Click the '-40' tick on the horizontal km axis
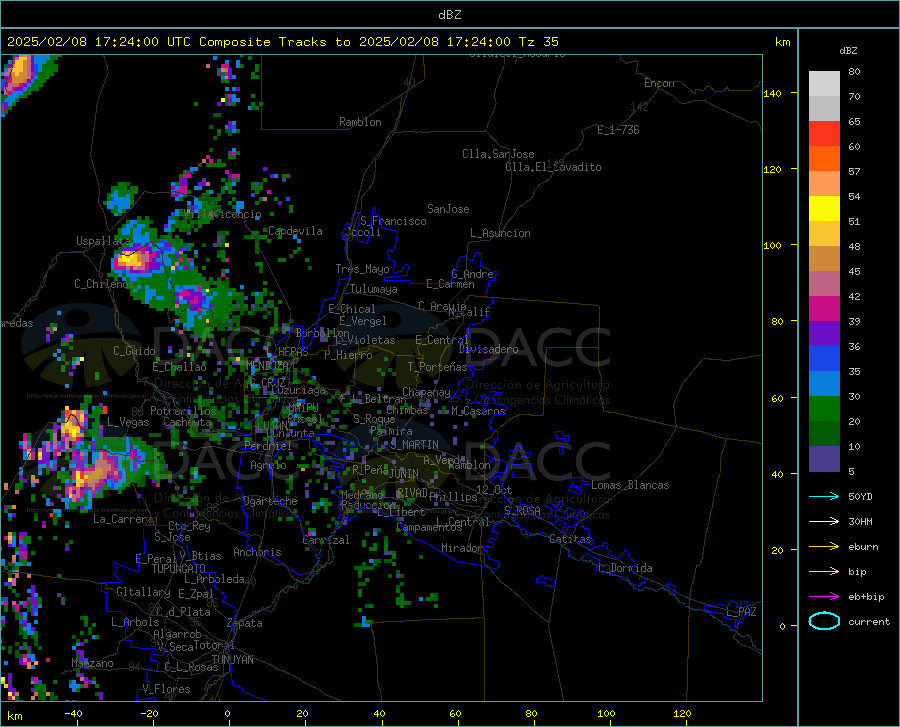 (x=73, y=714)
